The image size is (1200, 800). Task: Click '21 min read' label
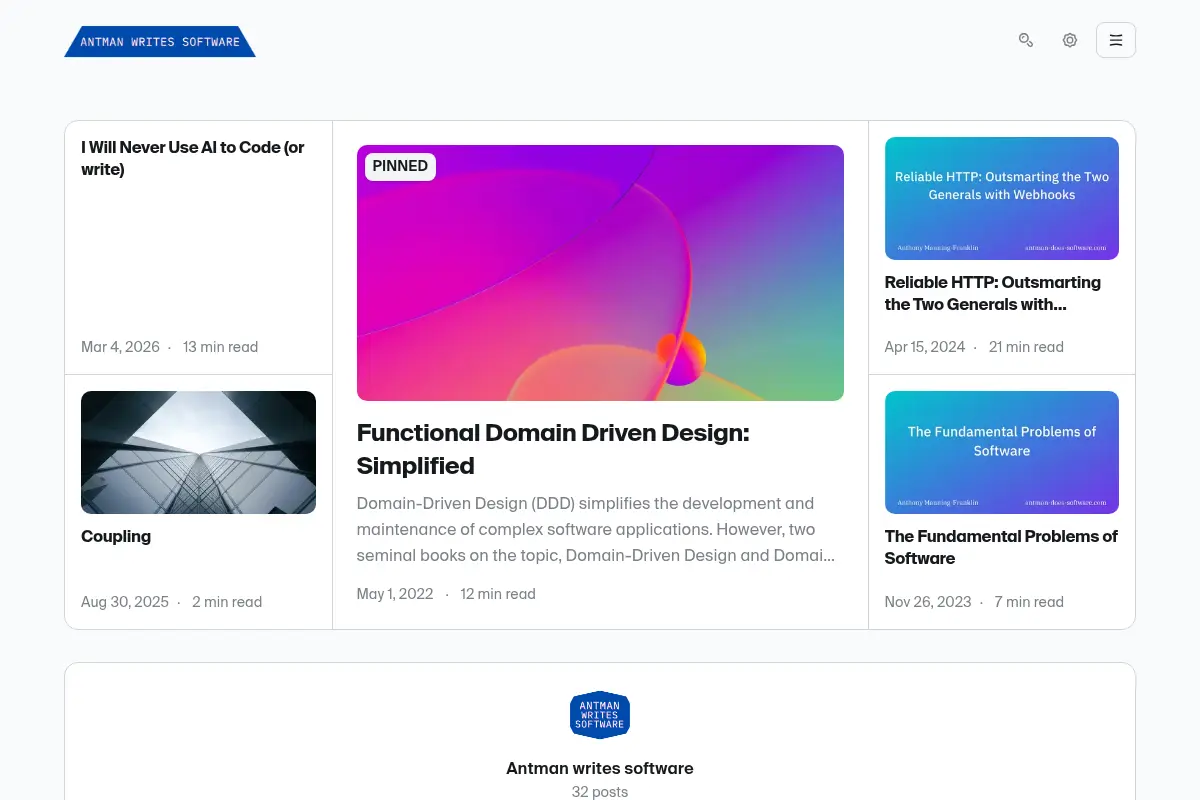coord(1026,347)
